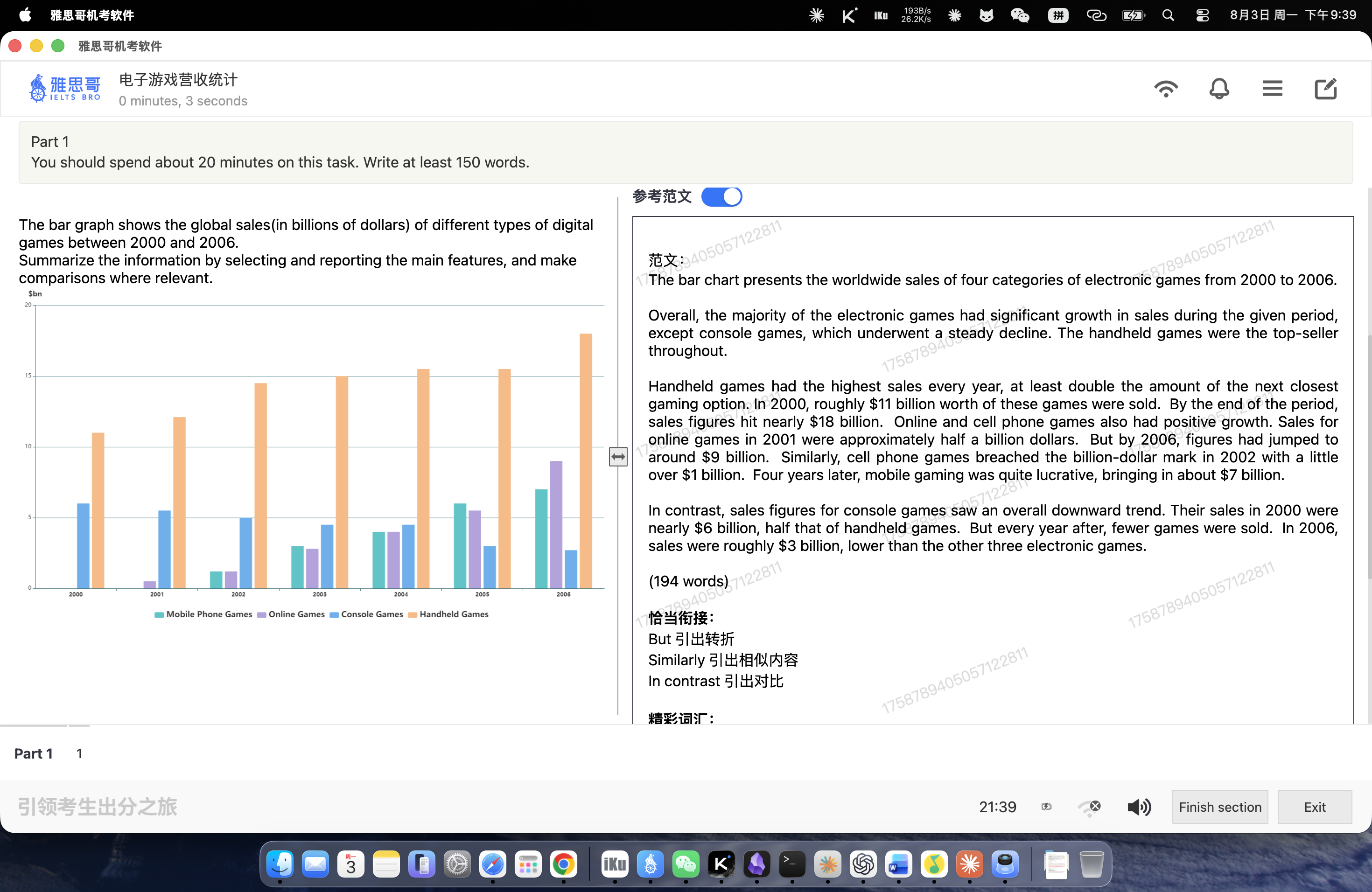Go to question 1 in navigation
The width and height of the screenshot is (1372, 892).
79,753
